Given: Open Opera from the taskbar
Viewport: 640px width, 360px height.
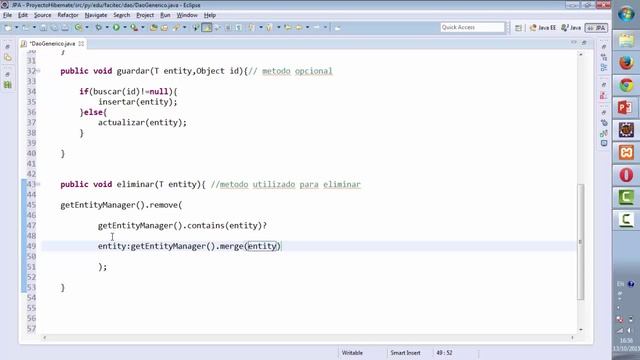Looking at the screenshot, I should (x=626, y=175).
